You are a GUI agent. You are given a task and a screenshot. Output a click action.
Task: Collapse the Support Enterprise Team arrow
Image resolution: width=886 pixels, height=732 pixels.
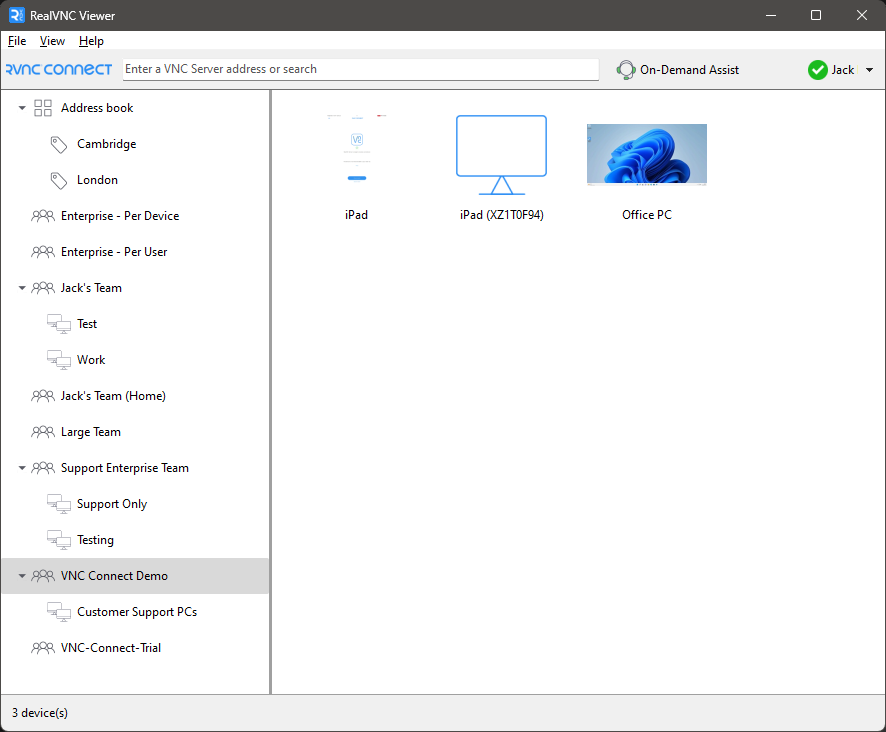(x=22, y=468)
